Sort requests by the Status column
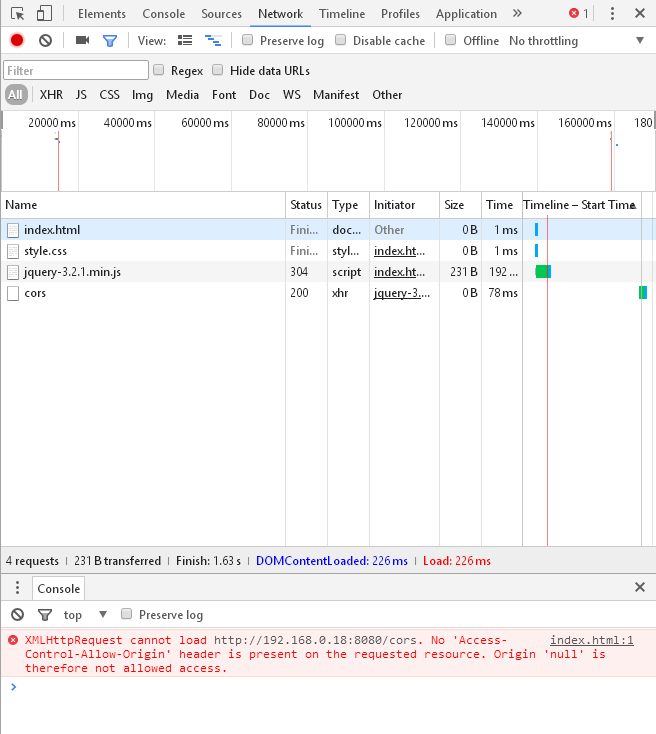Image resolution: width=656 pixels, height=734 pixels. click(x=306, y=205)
